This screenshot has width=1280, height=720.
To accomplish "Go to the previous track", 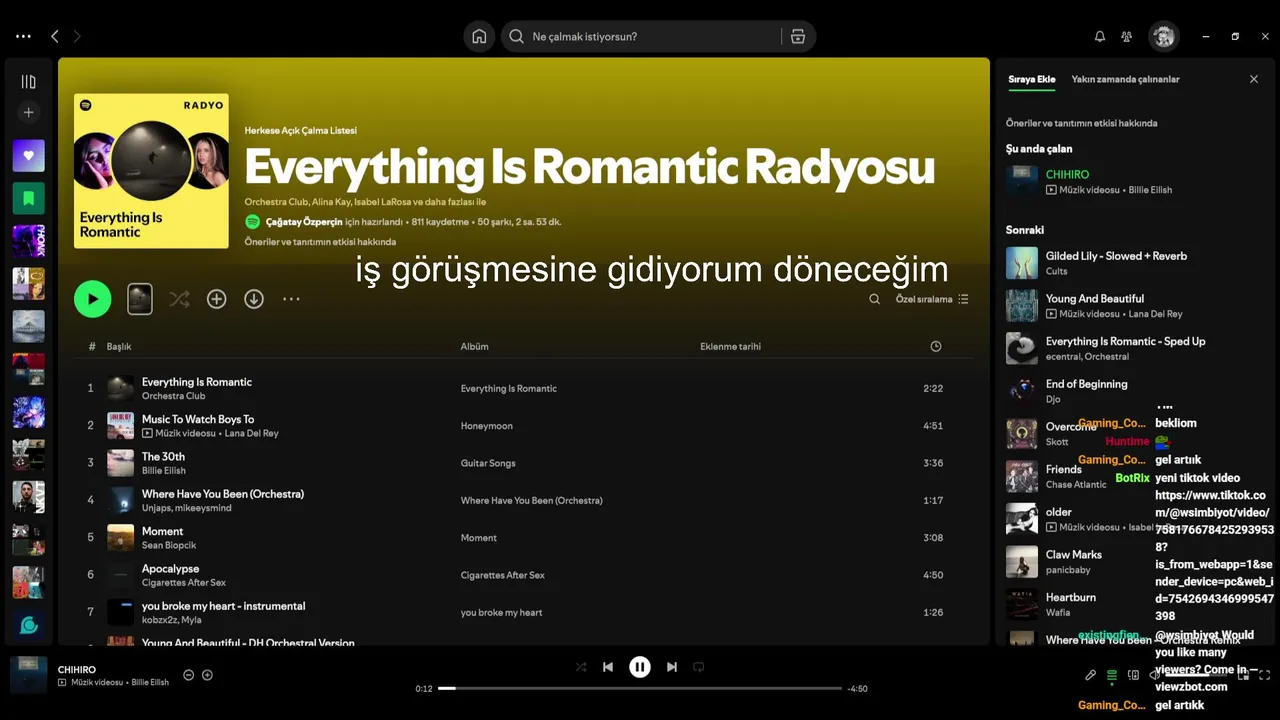I will 608,667.
